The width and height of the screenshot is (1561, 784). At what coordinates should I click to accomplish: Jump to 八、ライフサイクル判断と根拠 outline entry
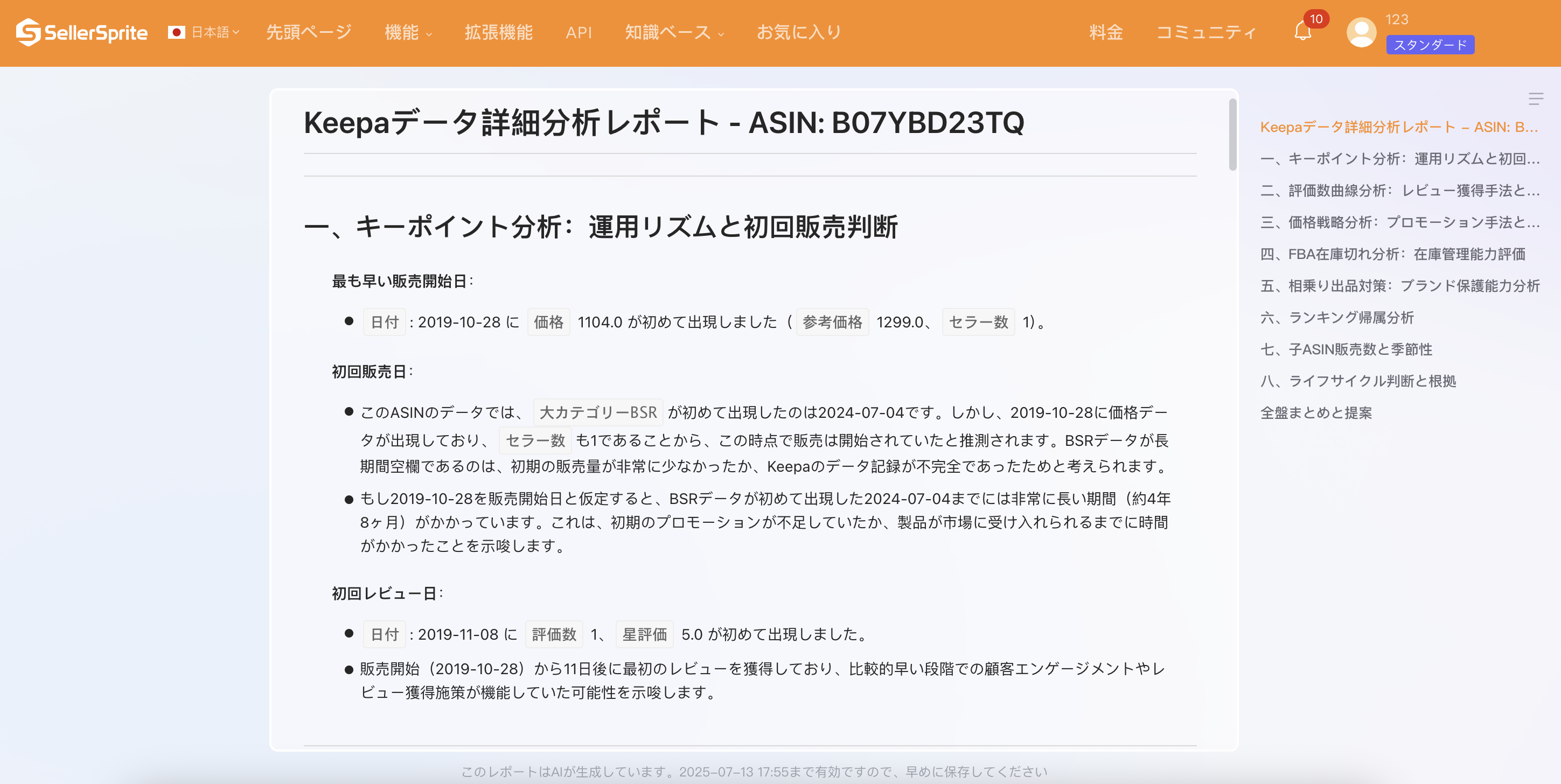1358,381
